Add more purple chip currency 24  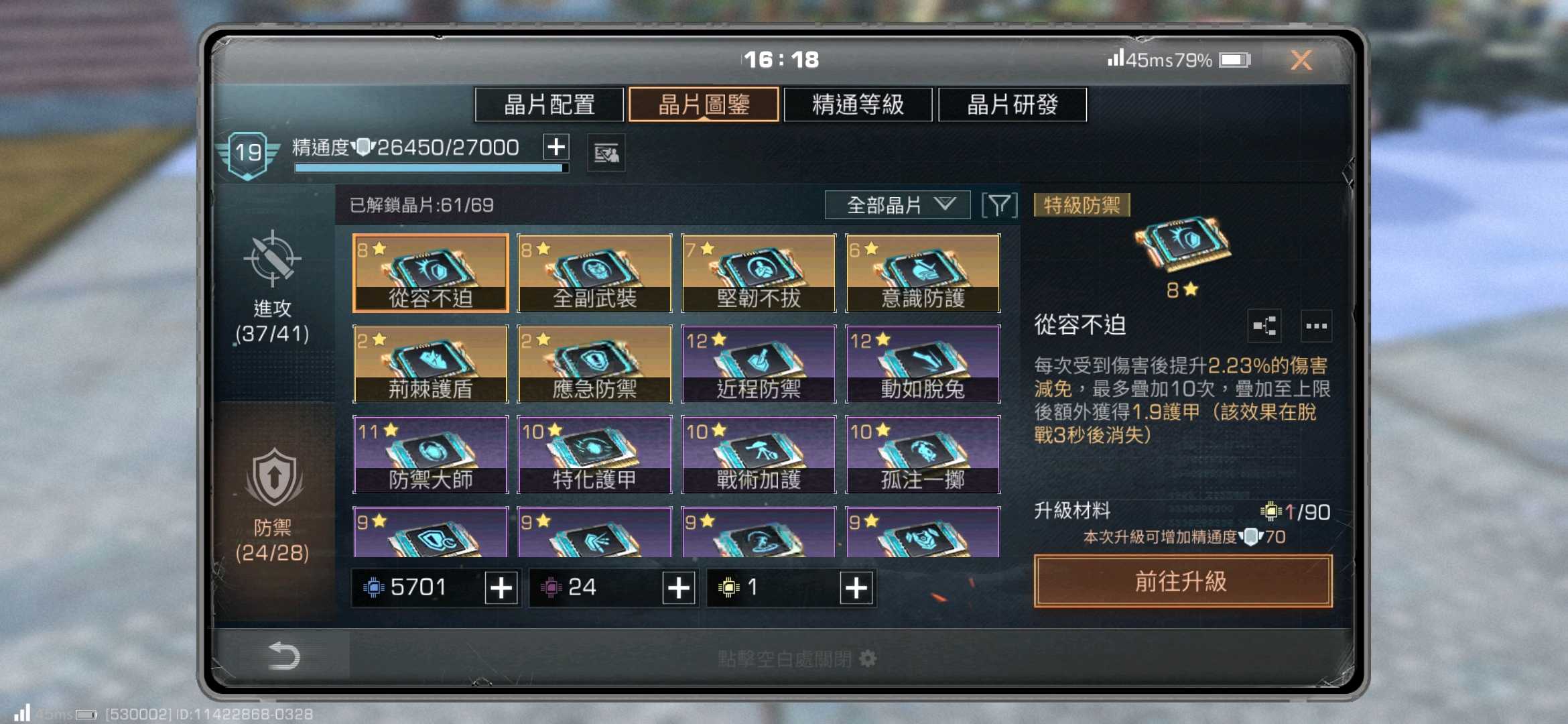pyautogui.click(x=678, y=588)
